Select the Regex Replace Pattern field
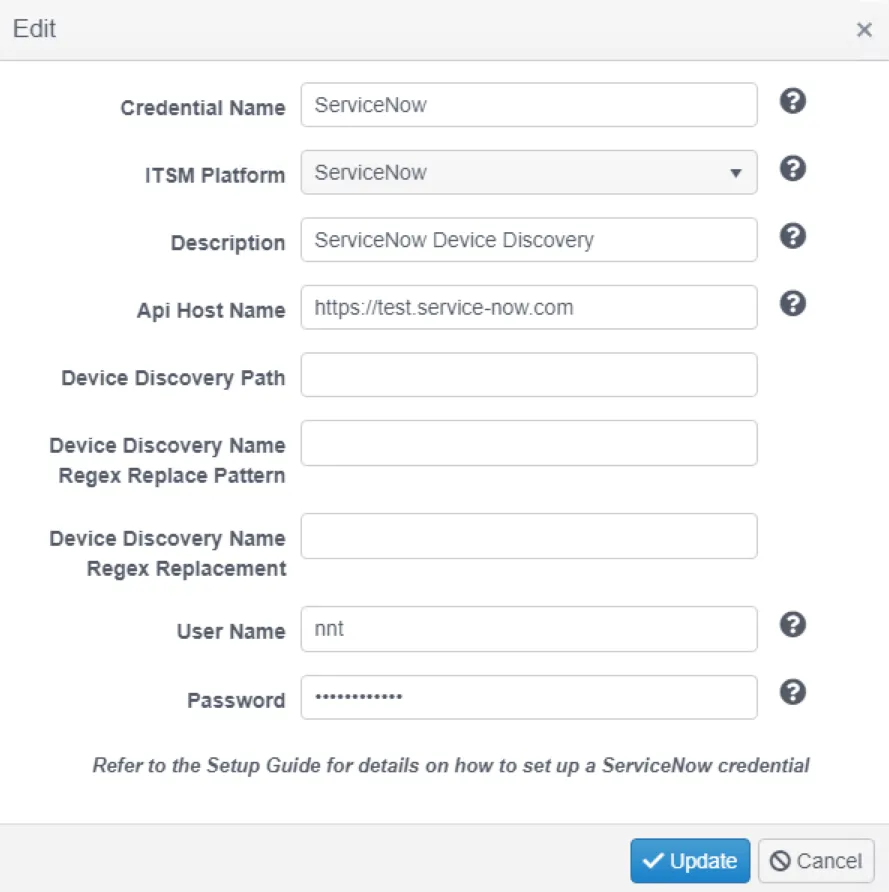889x892 pixels. point(529,443)
